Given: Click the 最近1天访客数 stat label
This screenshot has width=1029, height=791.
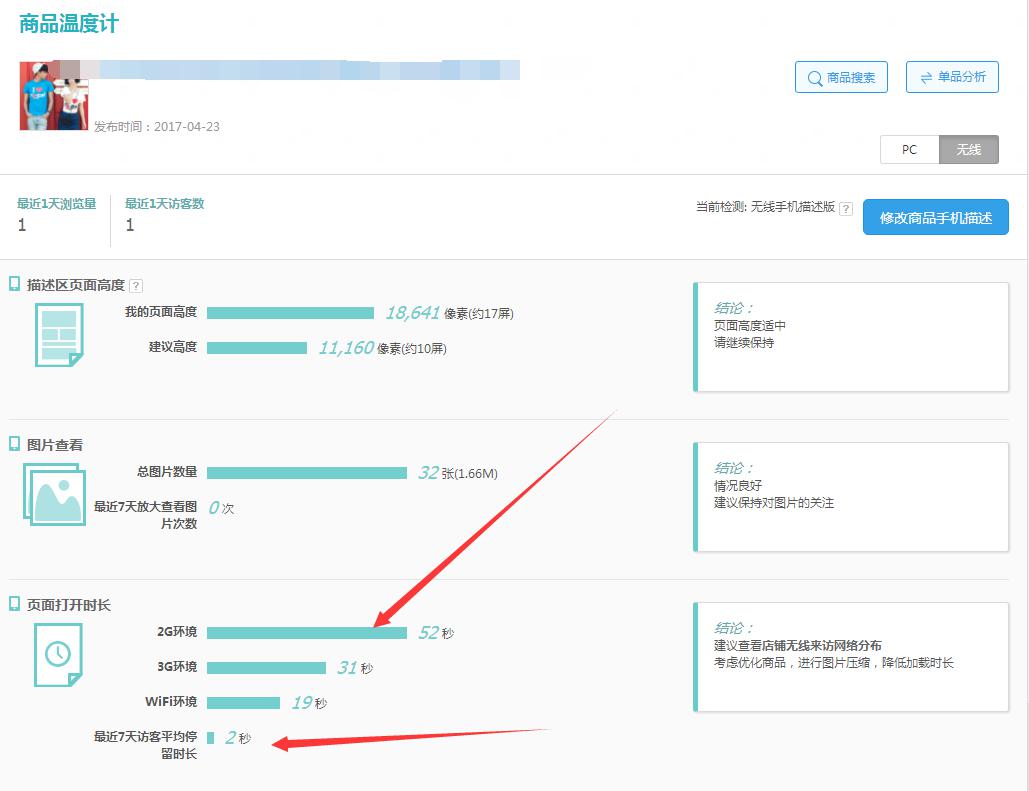Looking at the screenshot, I should pyautogui.click(x=164, y=204).
